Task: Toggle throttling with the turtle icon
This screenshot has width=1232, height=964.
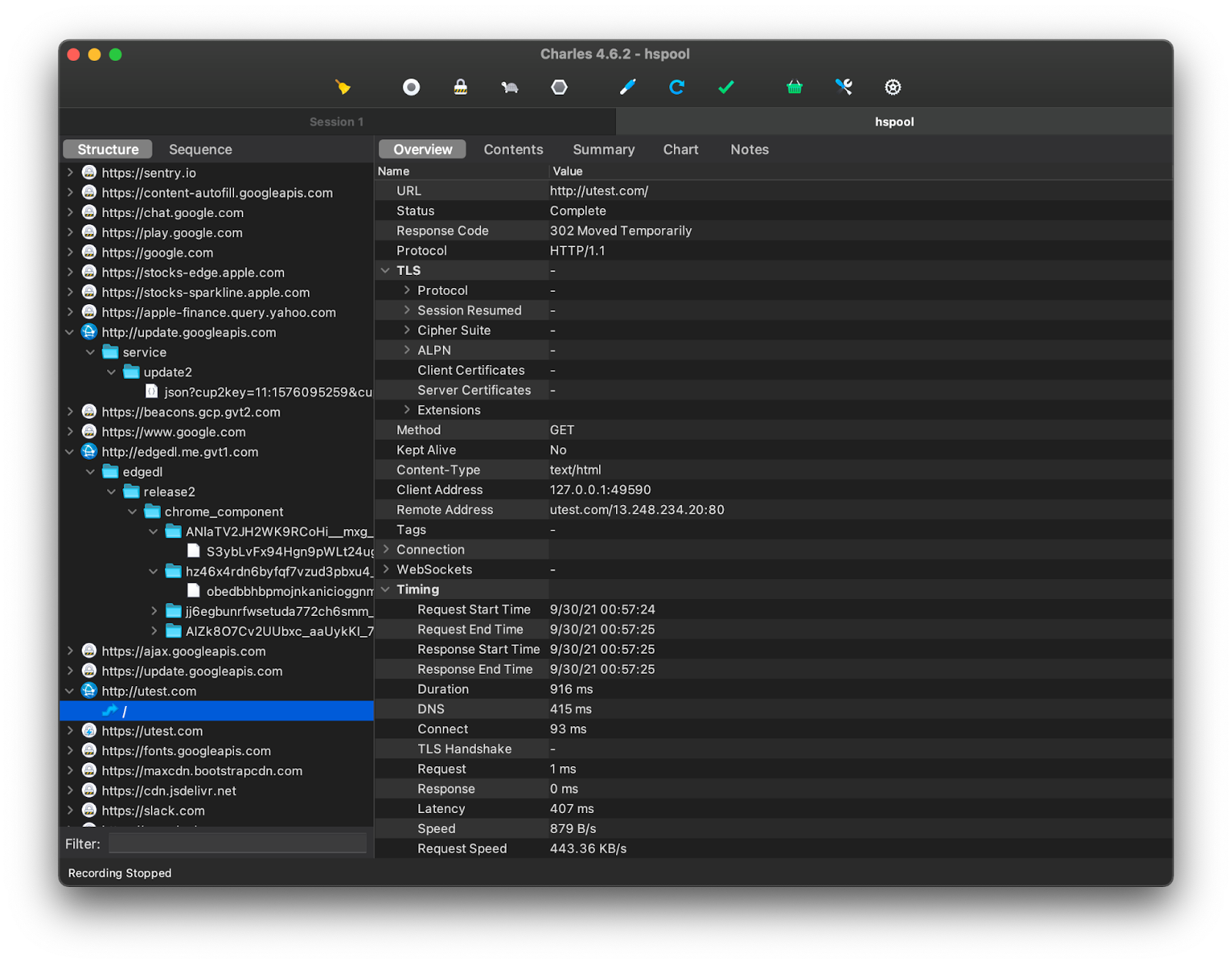Action: pyautogui.click(x=509, y=87)
